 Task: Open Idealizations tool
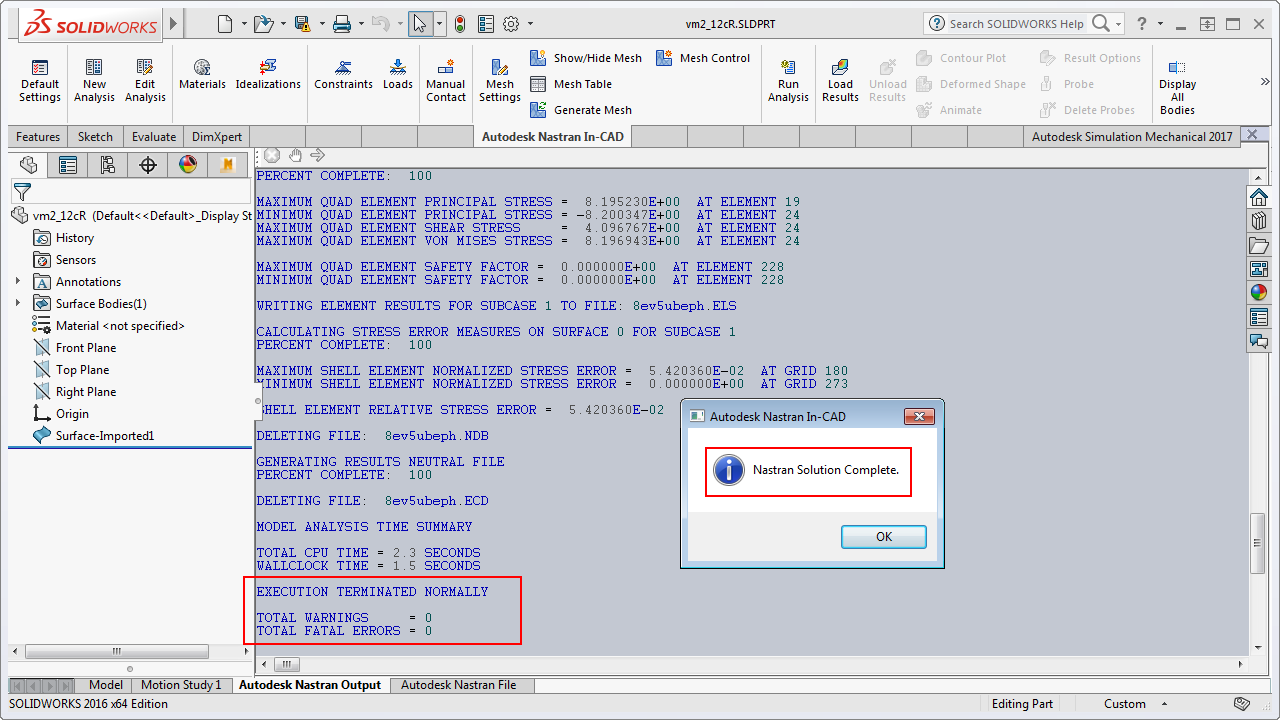(268, 74)
